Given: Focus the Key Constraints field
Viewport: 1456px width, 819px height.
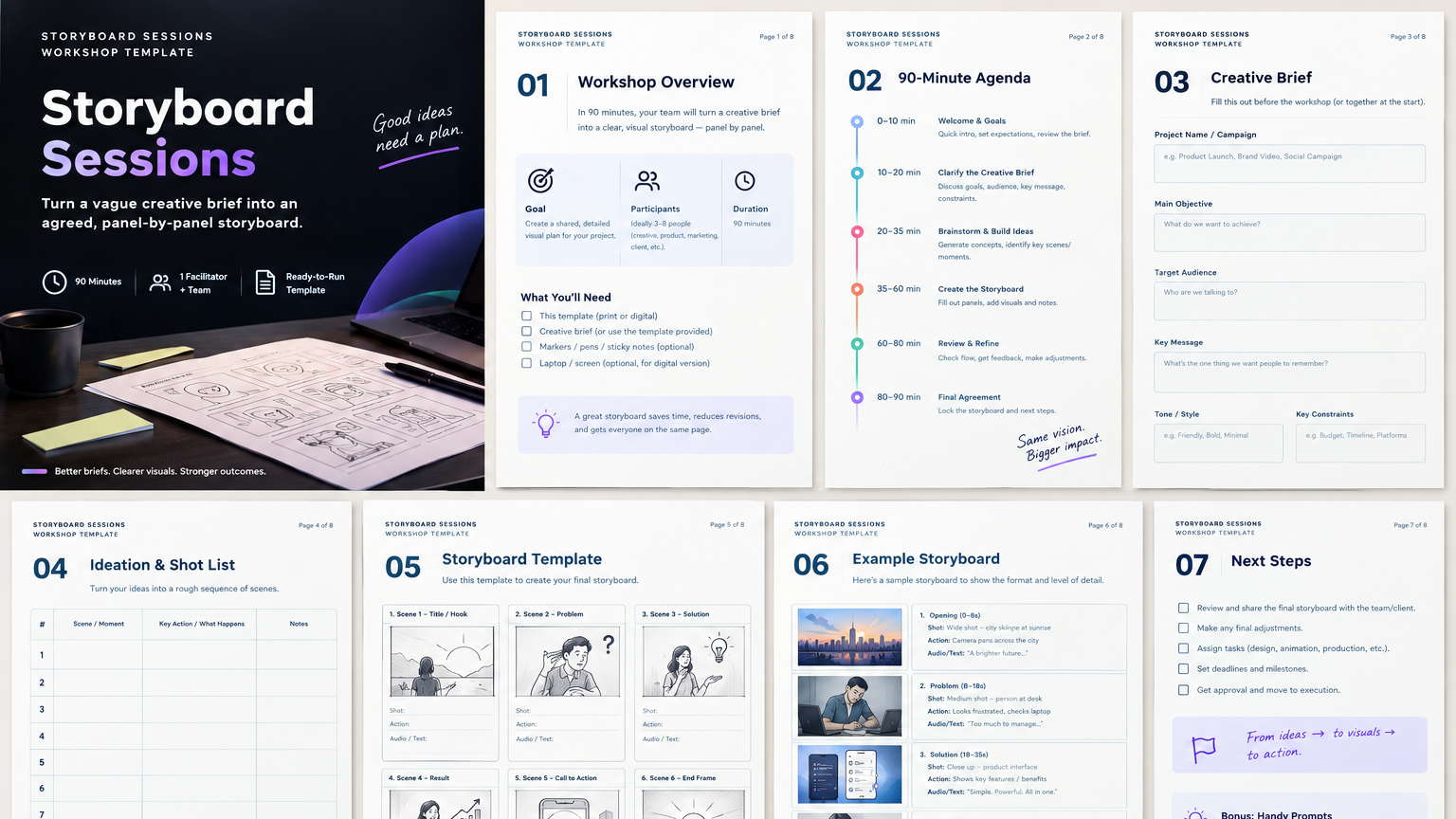Looking at the screenshot, I should coord(1360,443).
